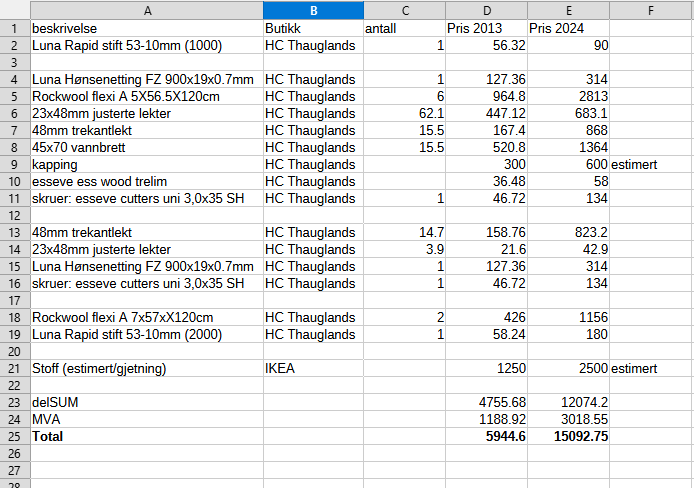Select the 'delSUM' label cell
Image resolution: width=694 pixels, height=488 pixels.
pos(147,402)
